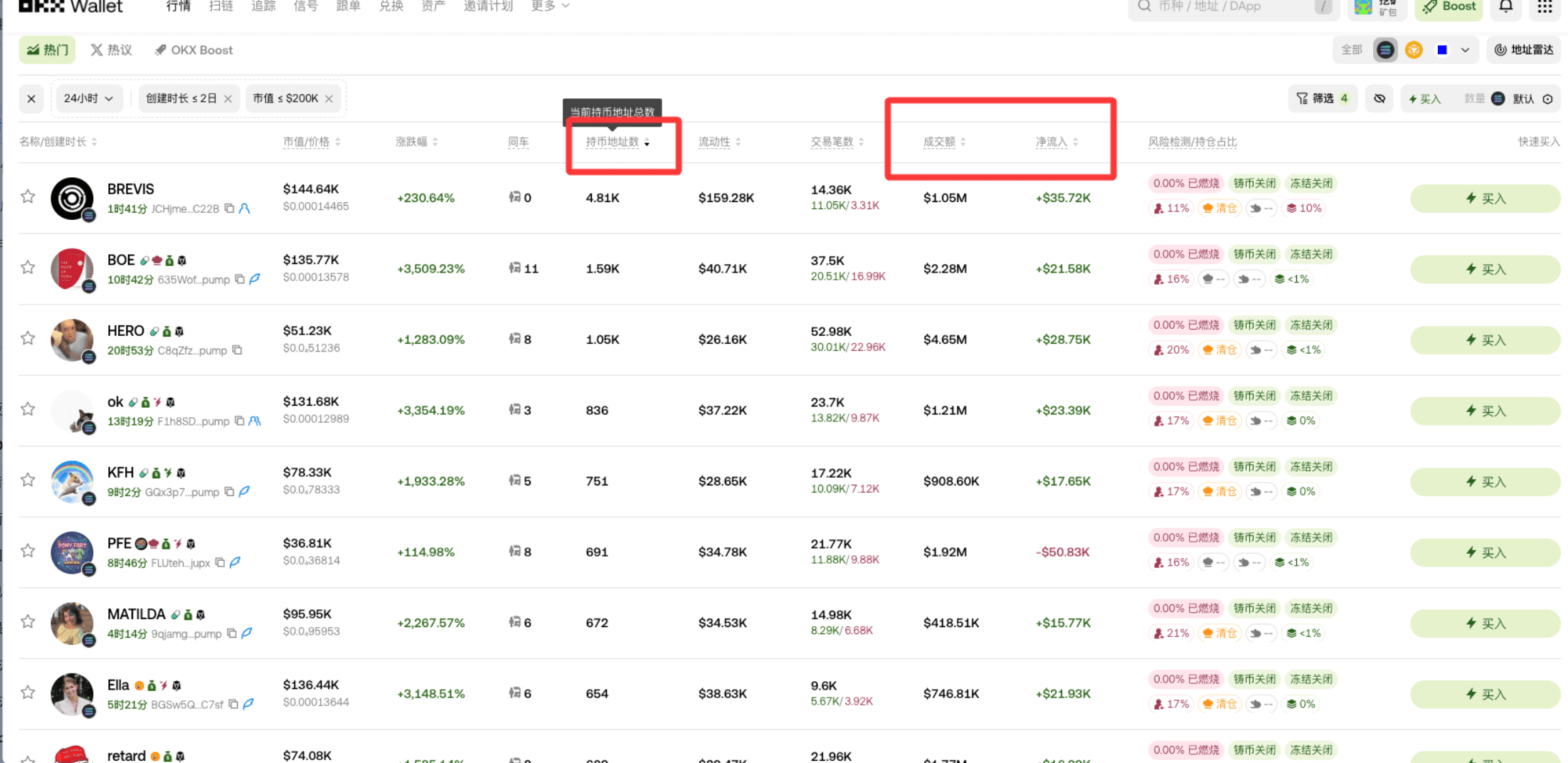Open the ok token blue people icon
Image resolution: width=1568 pixels, height=763 pixels.
pyautogui.click(x=255, y=421)
